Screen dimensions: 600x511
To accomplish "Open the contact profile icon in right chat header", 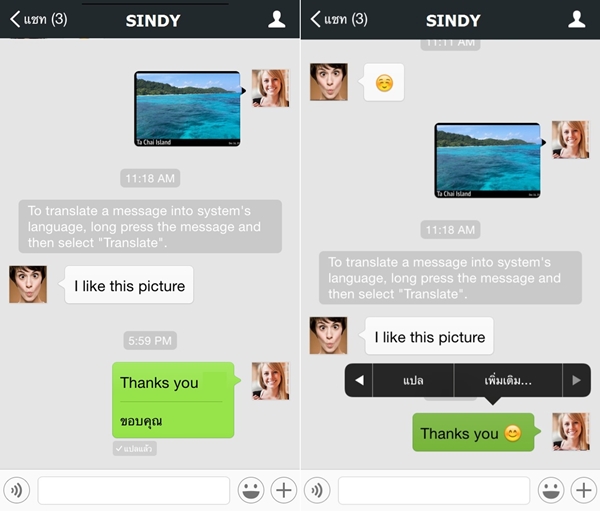I will (577, 19).
